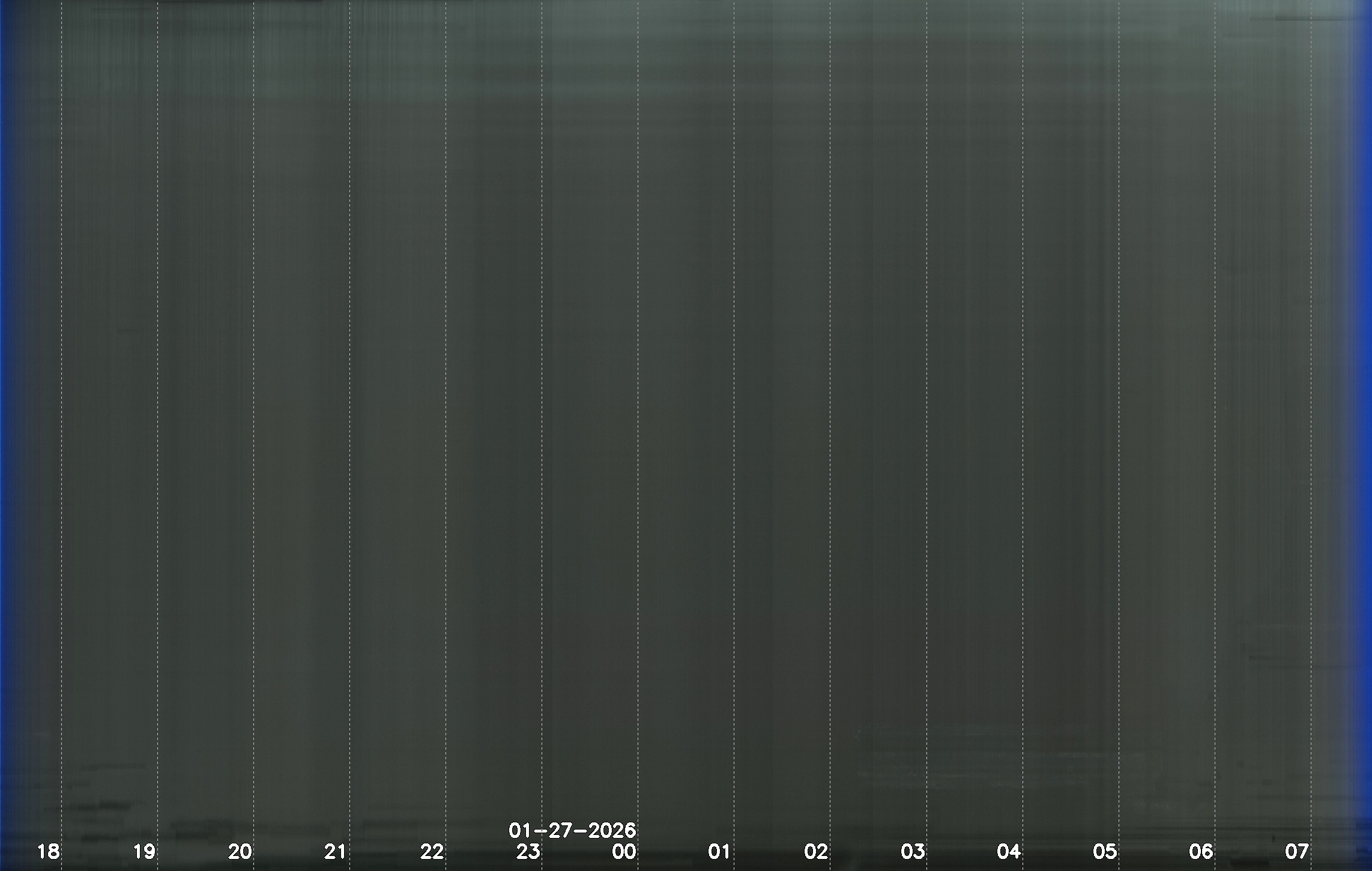Click the 02 hour label
Image resolution: width=1372 pixels, height=871 pixels.
(817, 851)
